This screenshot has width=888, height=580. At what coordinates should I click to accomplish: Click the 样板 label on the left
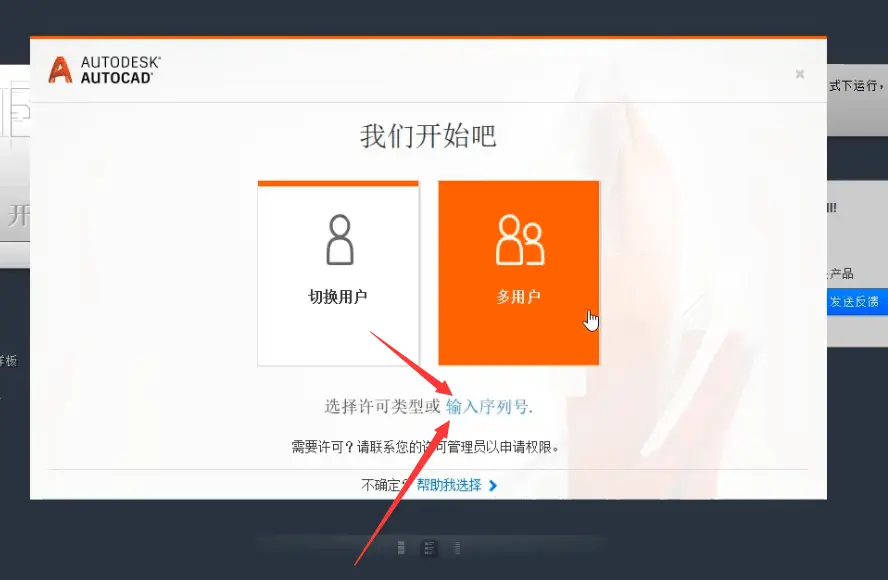(8, 361)
